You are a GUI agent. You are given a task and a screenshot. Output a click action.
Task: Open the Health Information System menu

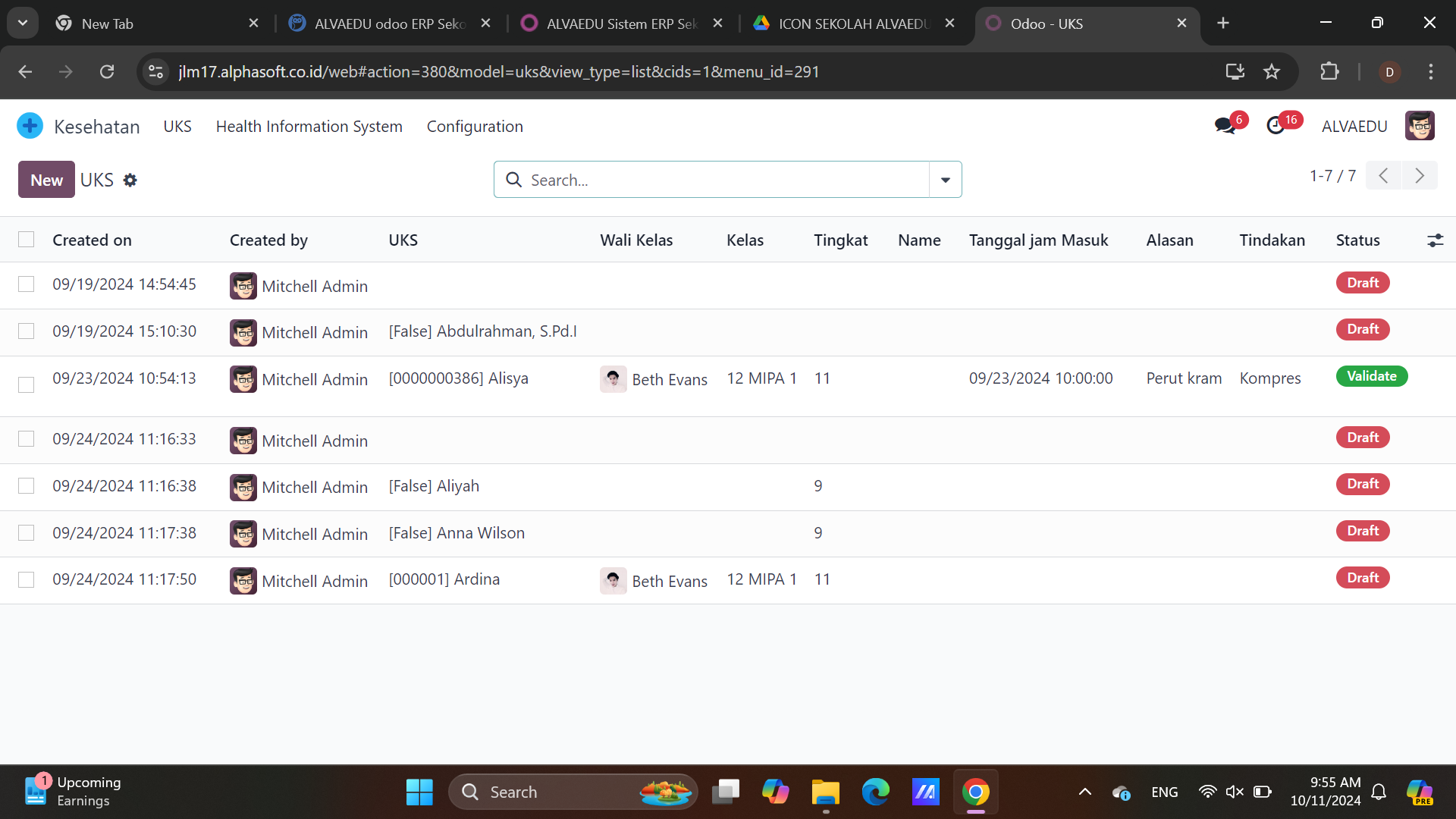309,127
